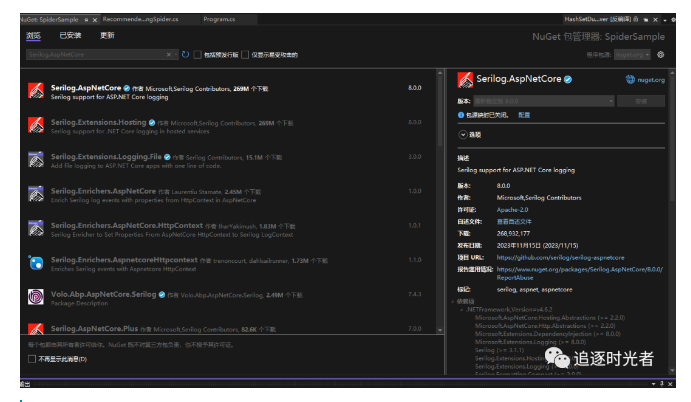This screenshot has width=691, height=402.
Task: Toggle the include prerelease checkbox
Action: pyautogui.click(x=198, y=55)
